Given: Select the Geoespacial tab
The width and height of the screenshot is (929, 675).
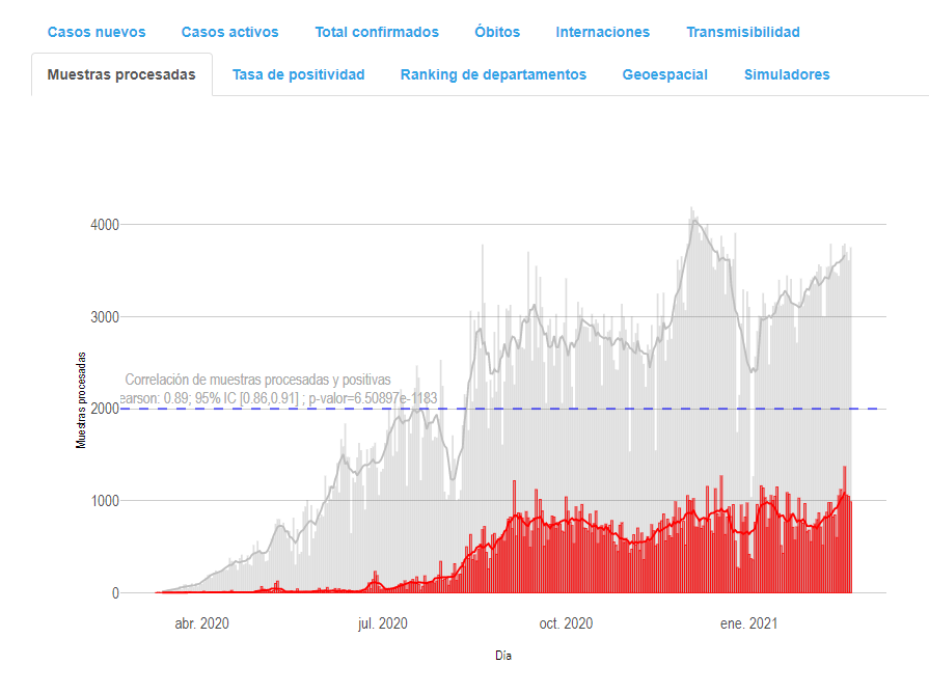Looking at the screenshot, I should point(664,75).
